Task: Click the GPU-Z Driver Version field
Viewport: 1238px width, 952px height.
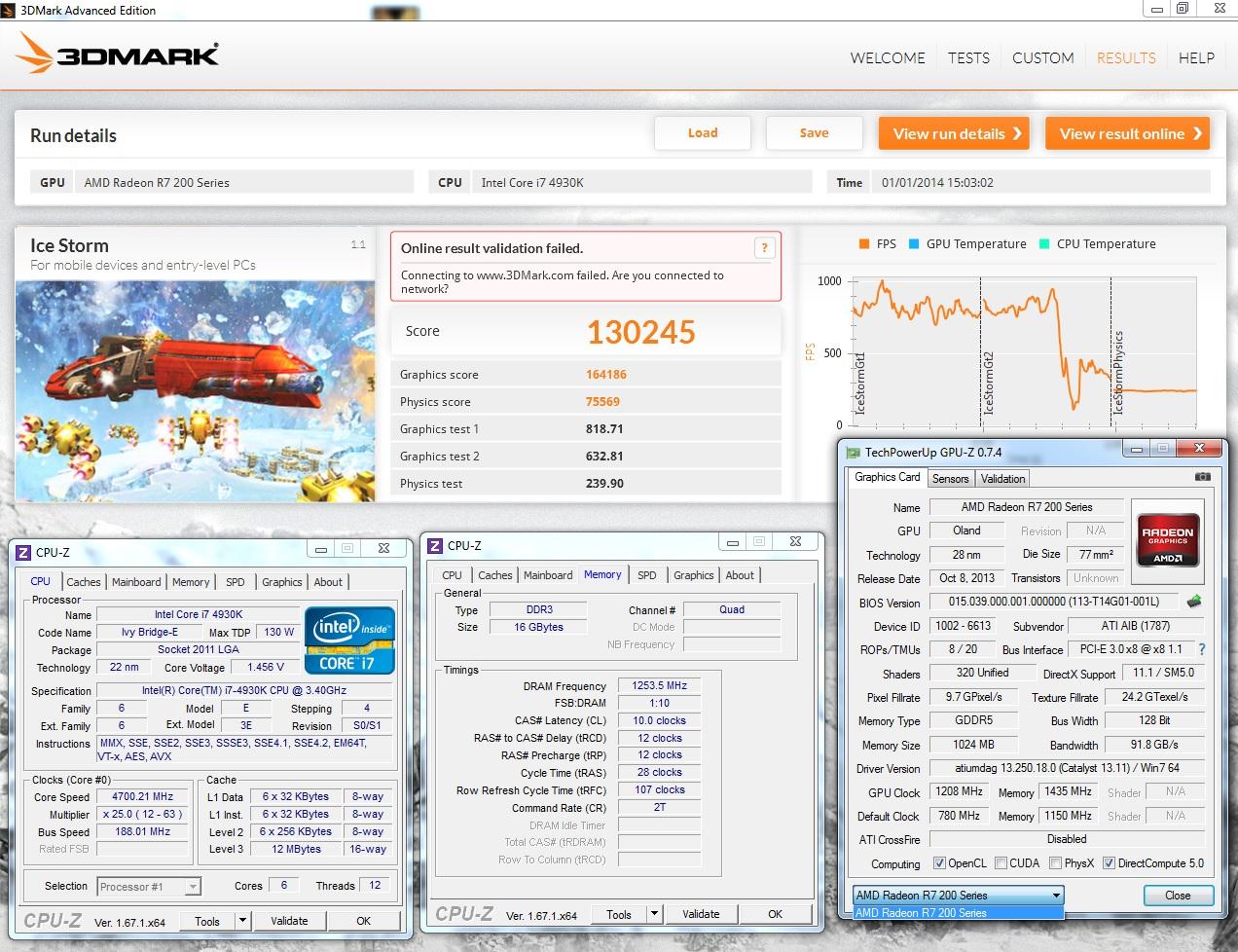Action: click(1067, 768)
